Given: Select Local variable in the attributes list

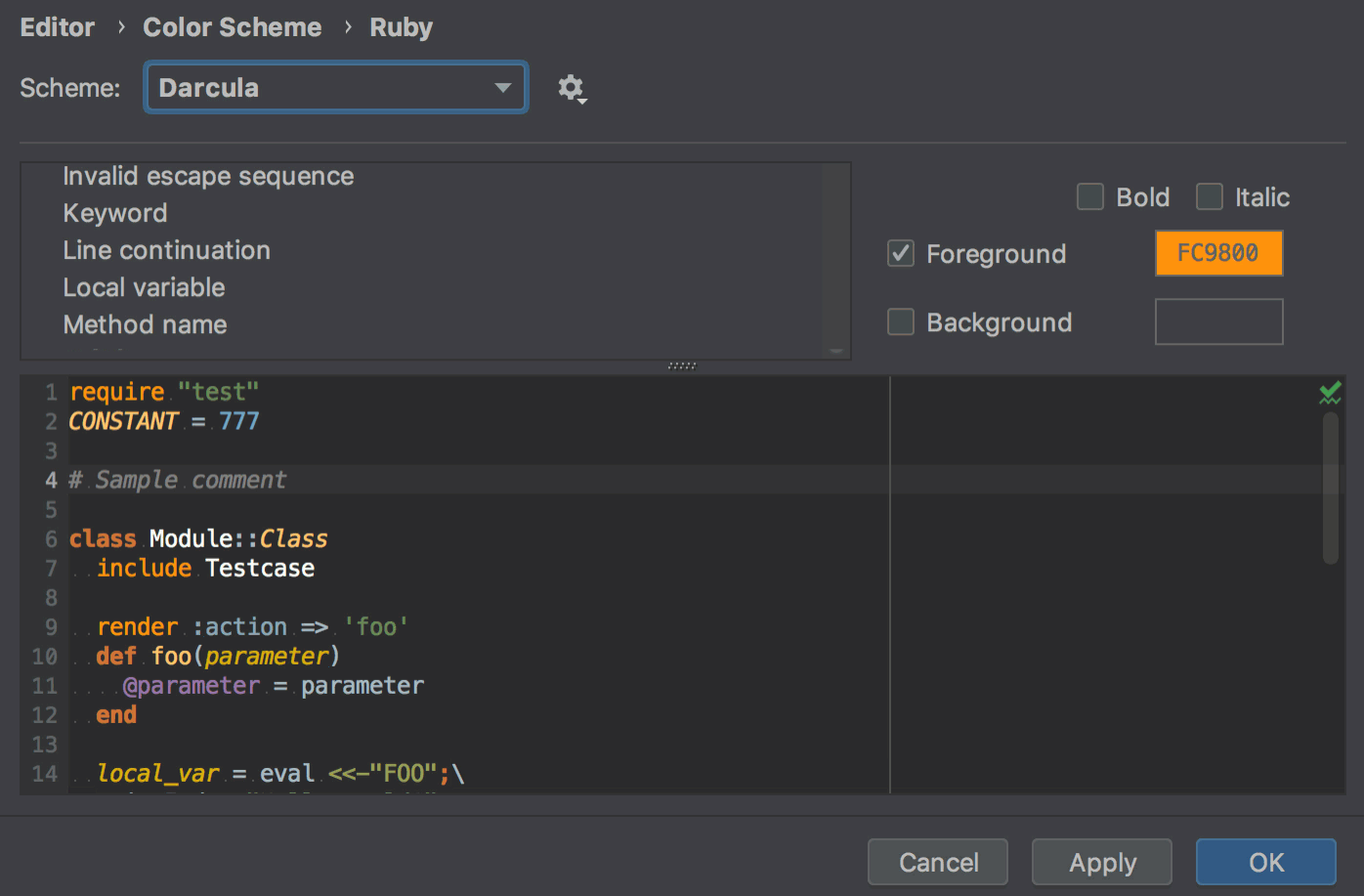Looking at the screenshot, I should pos(144,286).
